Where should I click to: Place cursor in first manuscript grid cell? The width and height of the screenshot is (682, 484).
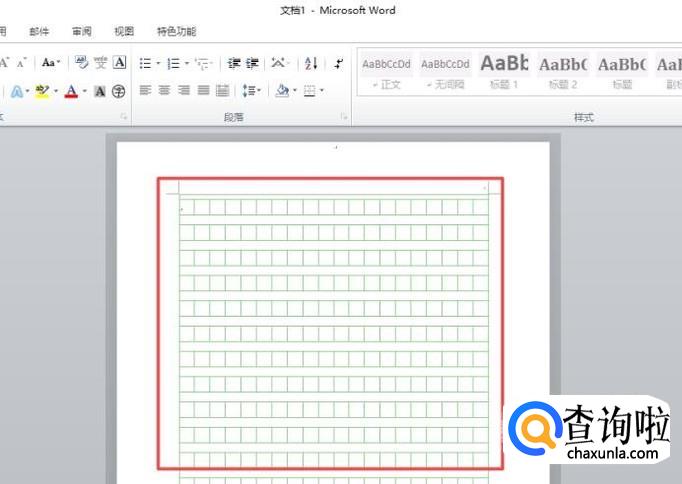coord(187,207)
